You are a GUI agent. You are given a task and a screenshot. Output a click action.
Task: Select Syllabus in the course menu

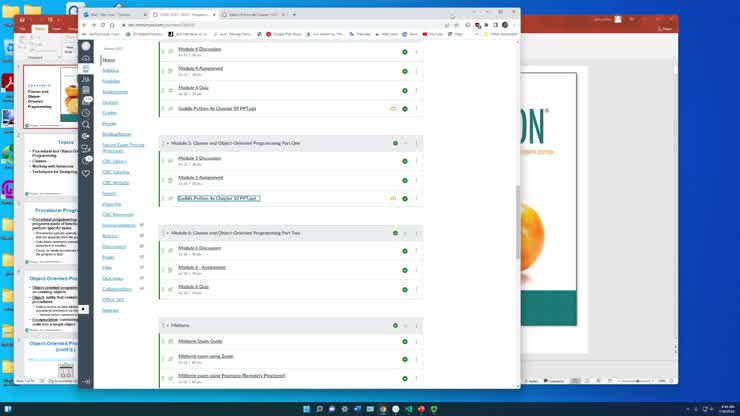(x=110, y=70)
